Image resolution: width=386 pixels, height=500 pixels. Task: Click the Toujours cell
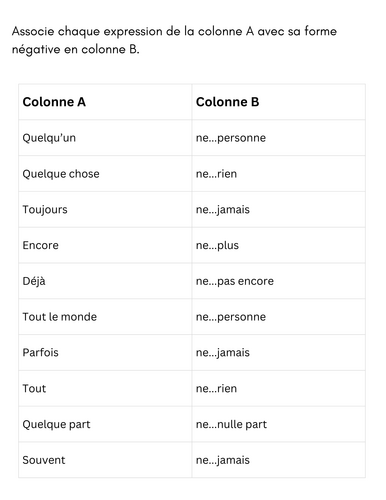(105, 210)
